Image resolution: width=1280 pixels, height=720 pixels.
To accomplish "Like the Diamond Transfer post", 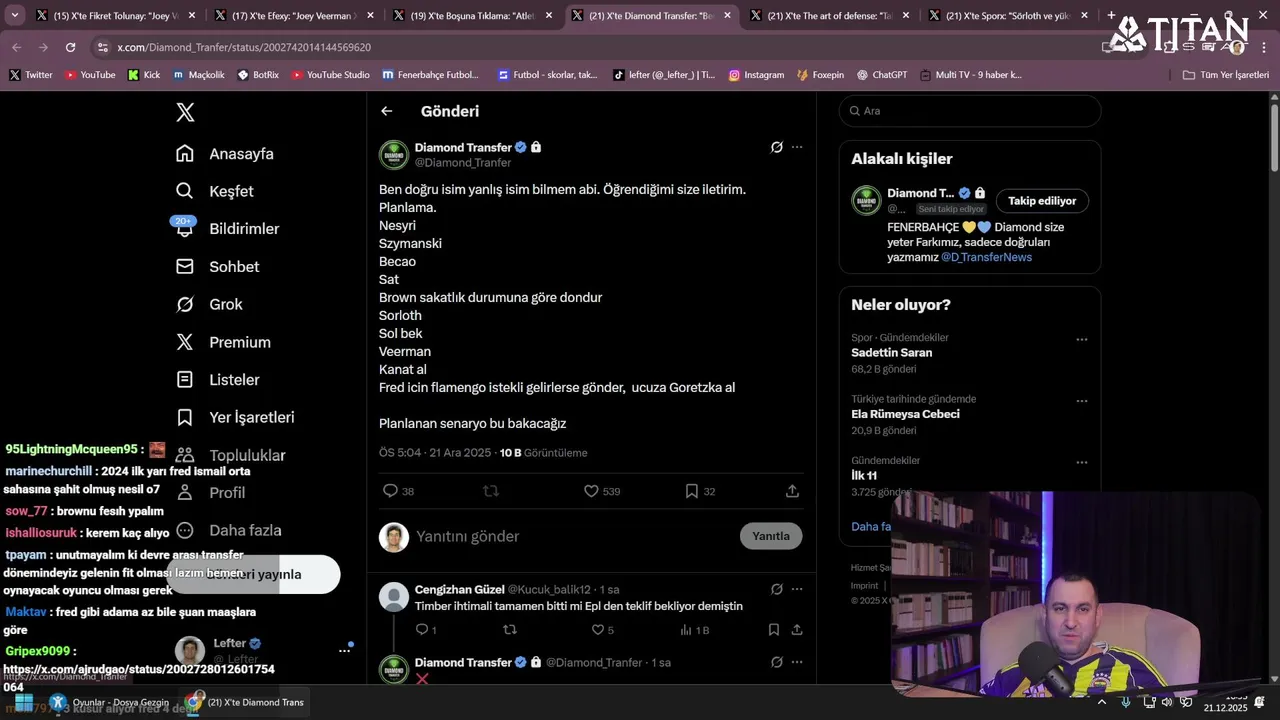I will pyautogui.click(x=591, y=491).
